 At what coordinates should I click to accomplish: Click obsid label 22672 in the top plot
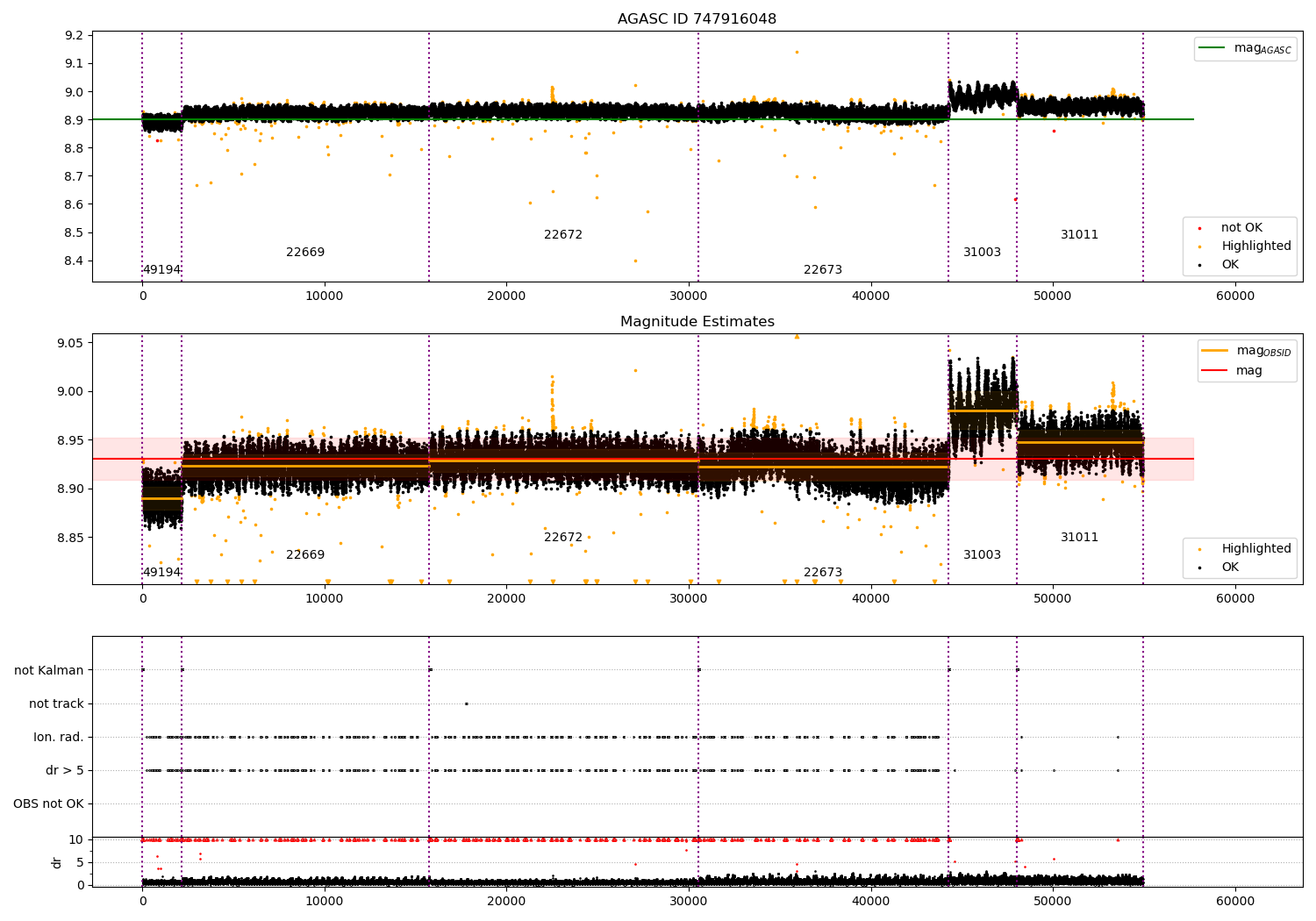(563, 235)
